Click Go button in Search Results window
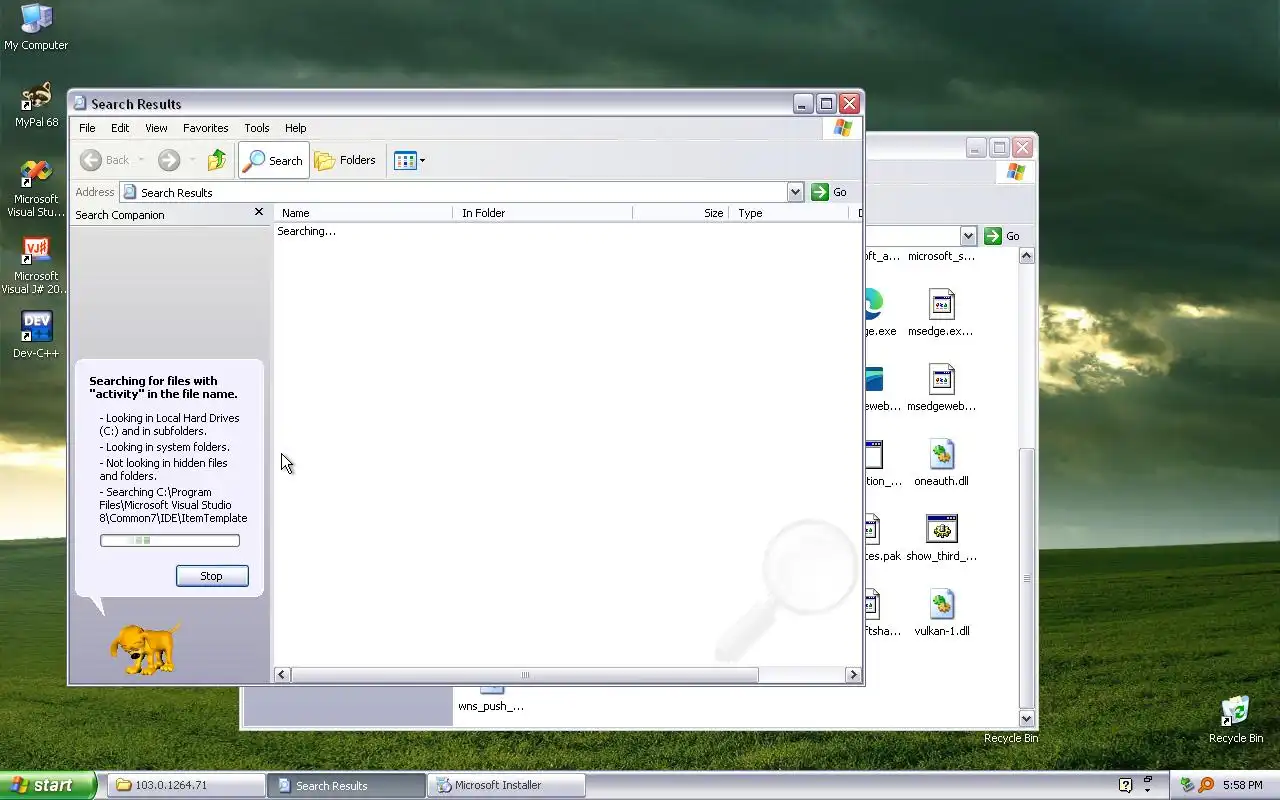This screenshot has width=1280, height=800. pyautogui.click(x=830, y=192)
